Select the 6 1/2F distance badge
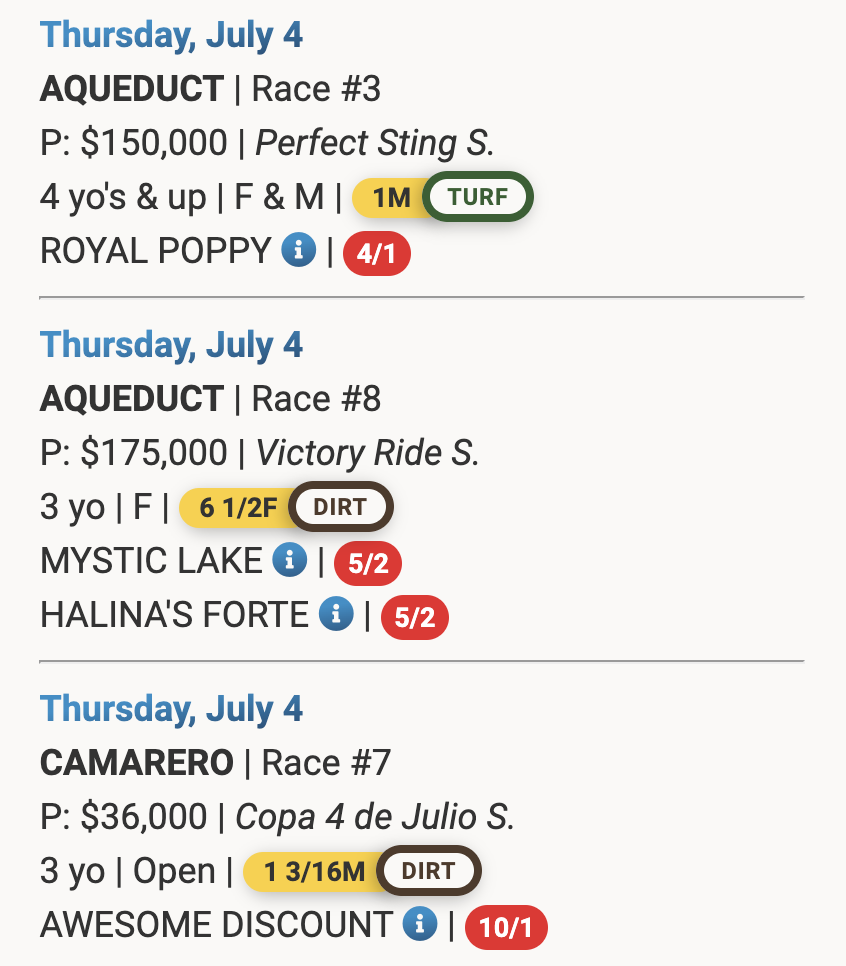 pyautogui.click(x=236, y=508)
